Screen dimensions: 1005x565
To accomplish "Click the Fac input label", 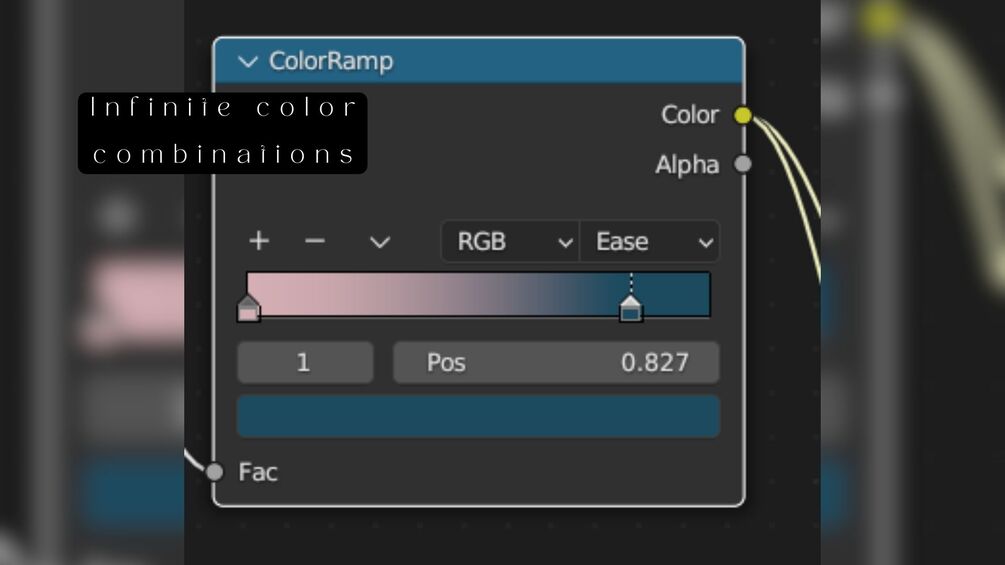I will coord(258,472).
